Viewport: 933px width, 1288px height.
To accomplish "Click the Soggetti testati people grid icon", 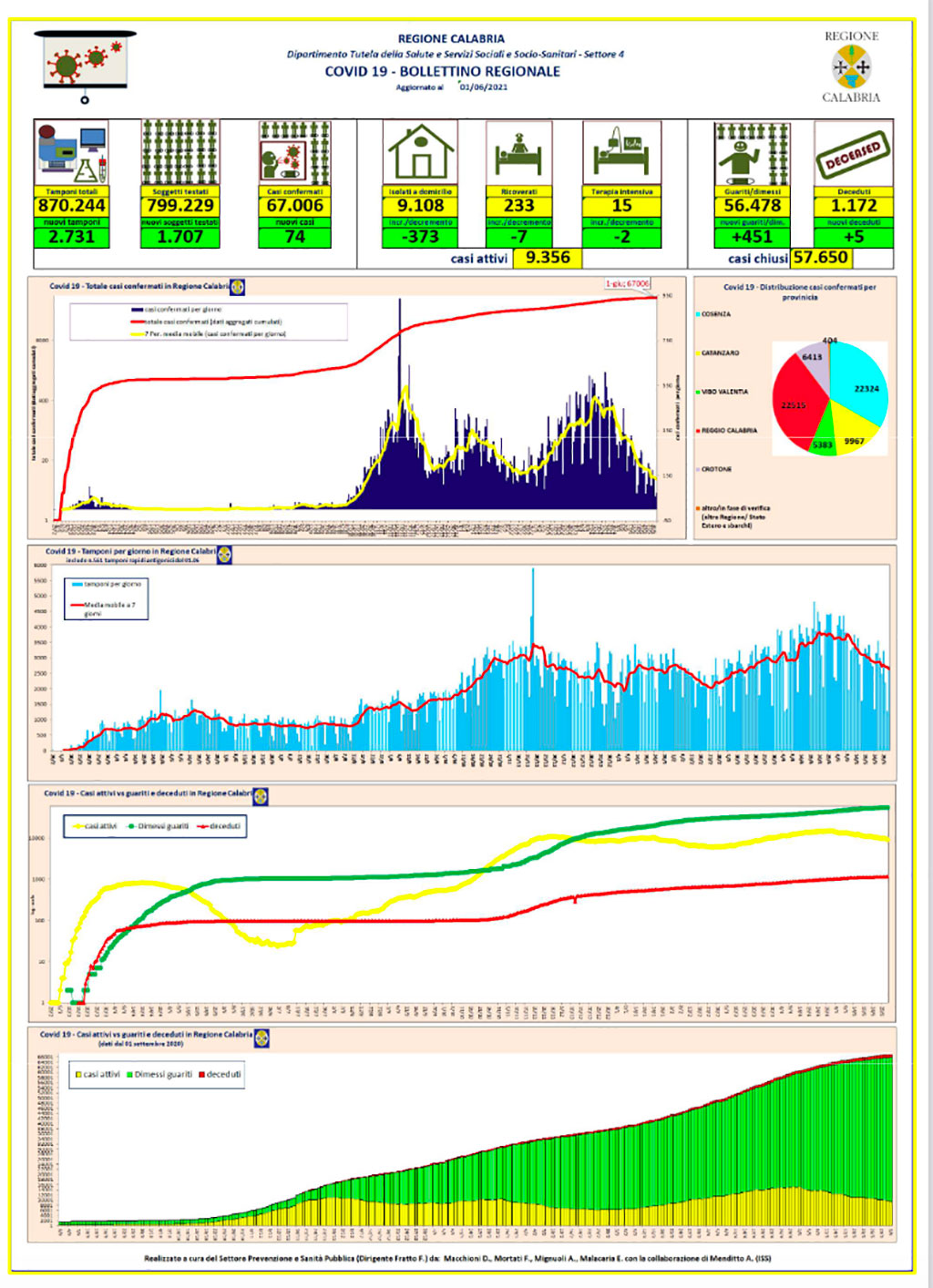I will point(180,152).
